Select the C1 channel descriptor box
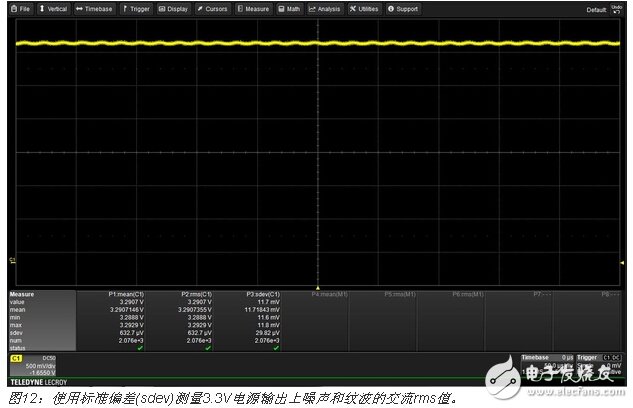Image resolution: width=633 pixels, height=408 pixels. tap(36, 366)
